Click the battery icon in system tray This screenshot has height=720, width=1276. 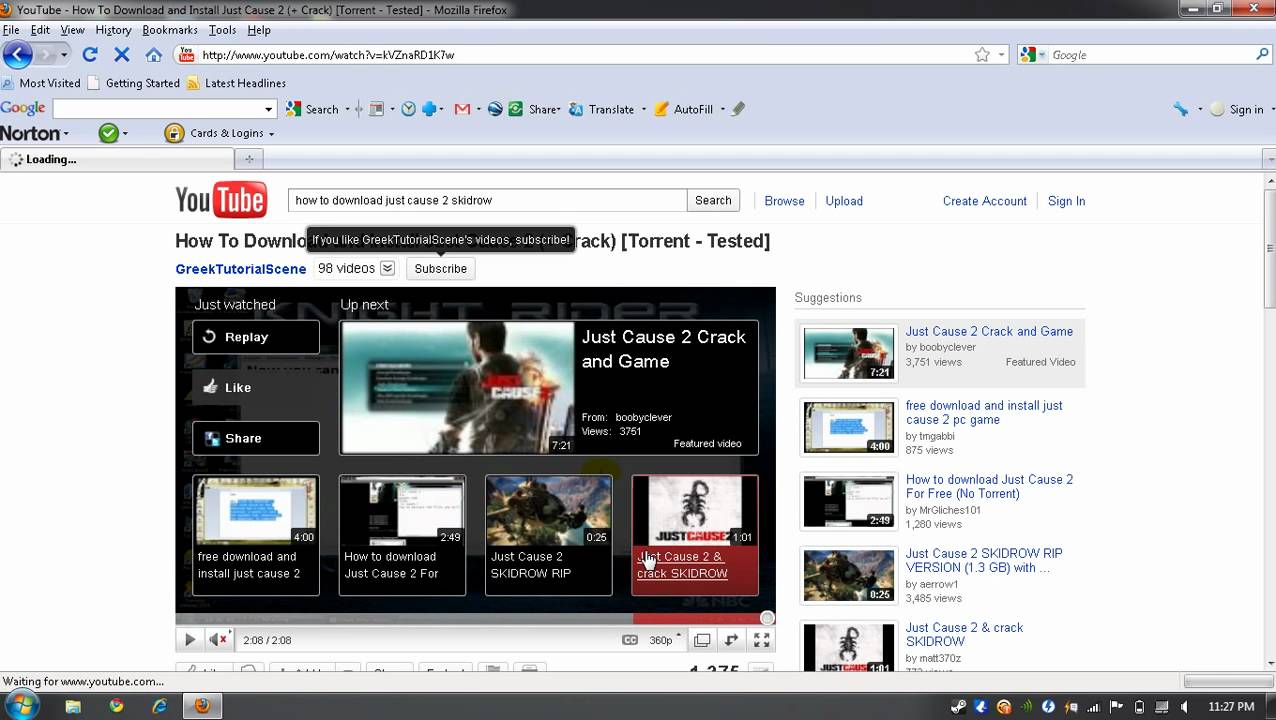coord(1139,707)
